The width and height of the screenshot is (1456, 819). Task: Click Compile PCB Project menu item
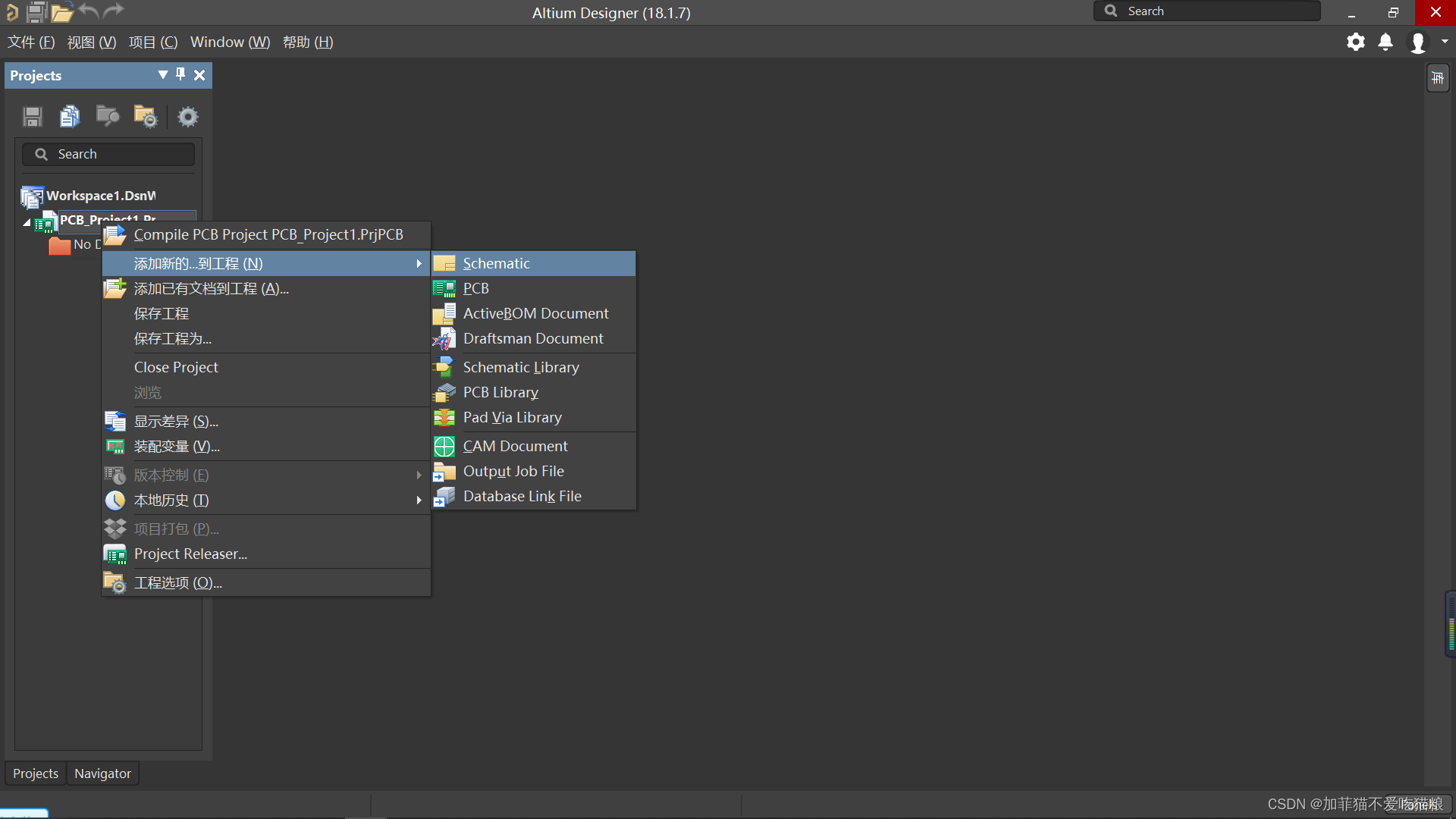(x=268, y=234)
